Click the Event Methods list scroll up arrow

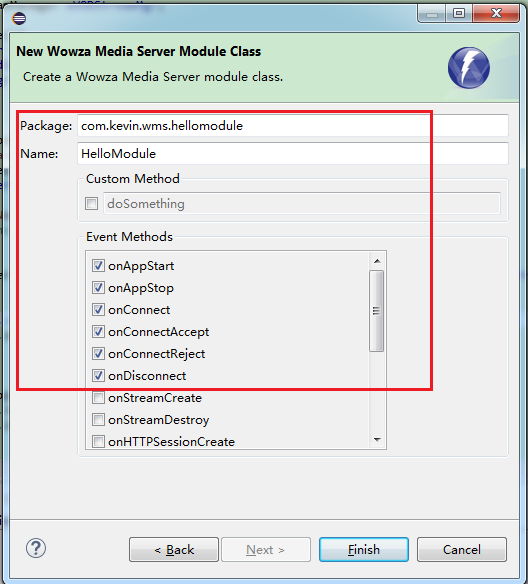[377, 261]
